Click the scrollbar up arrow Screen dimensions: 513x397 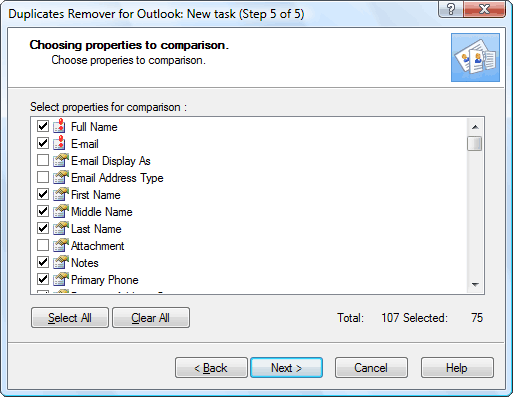tap(475, 127)
